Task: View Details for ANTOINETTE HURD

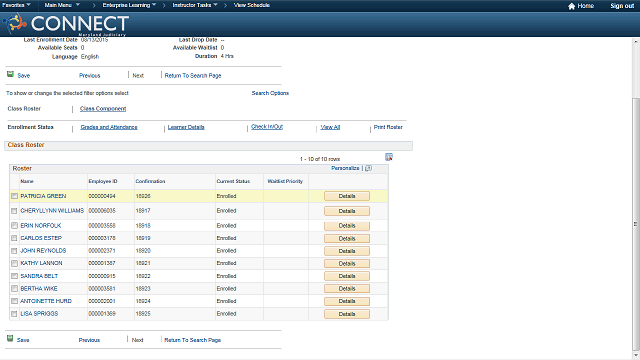Action: point(347,301)
